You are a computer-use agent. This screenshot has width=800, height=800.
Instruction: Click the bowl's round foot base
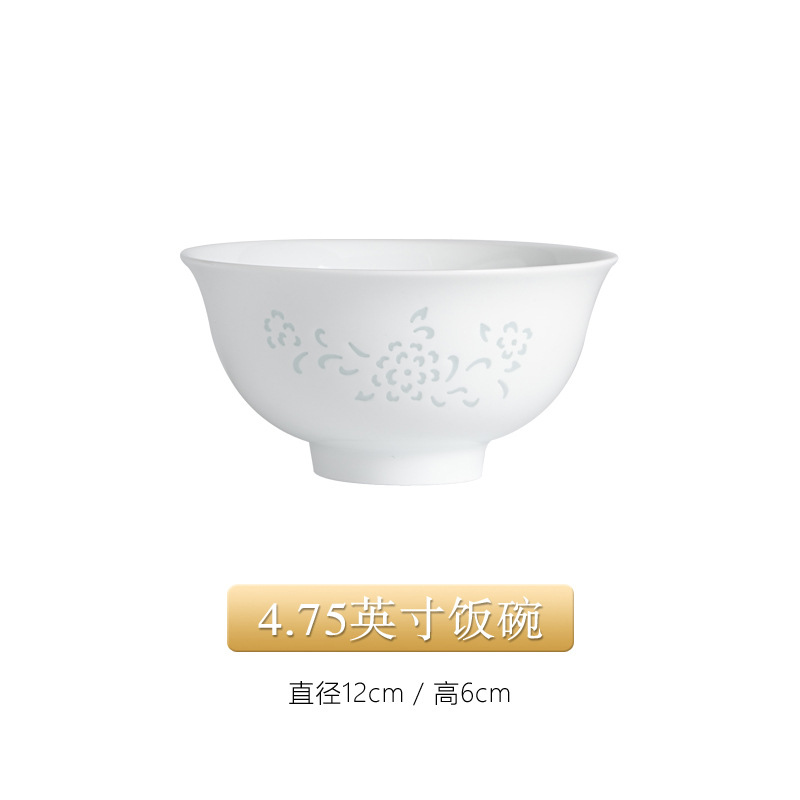click(x=398, y=462)
